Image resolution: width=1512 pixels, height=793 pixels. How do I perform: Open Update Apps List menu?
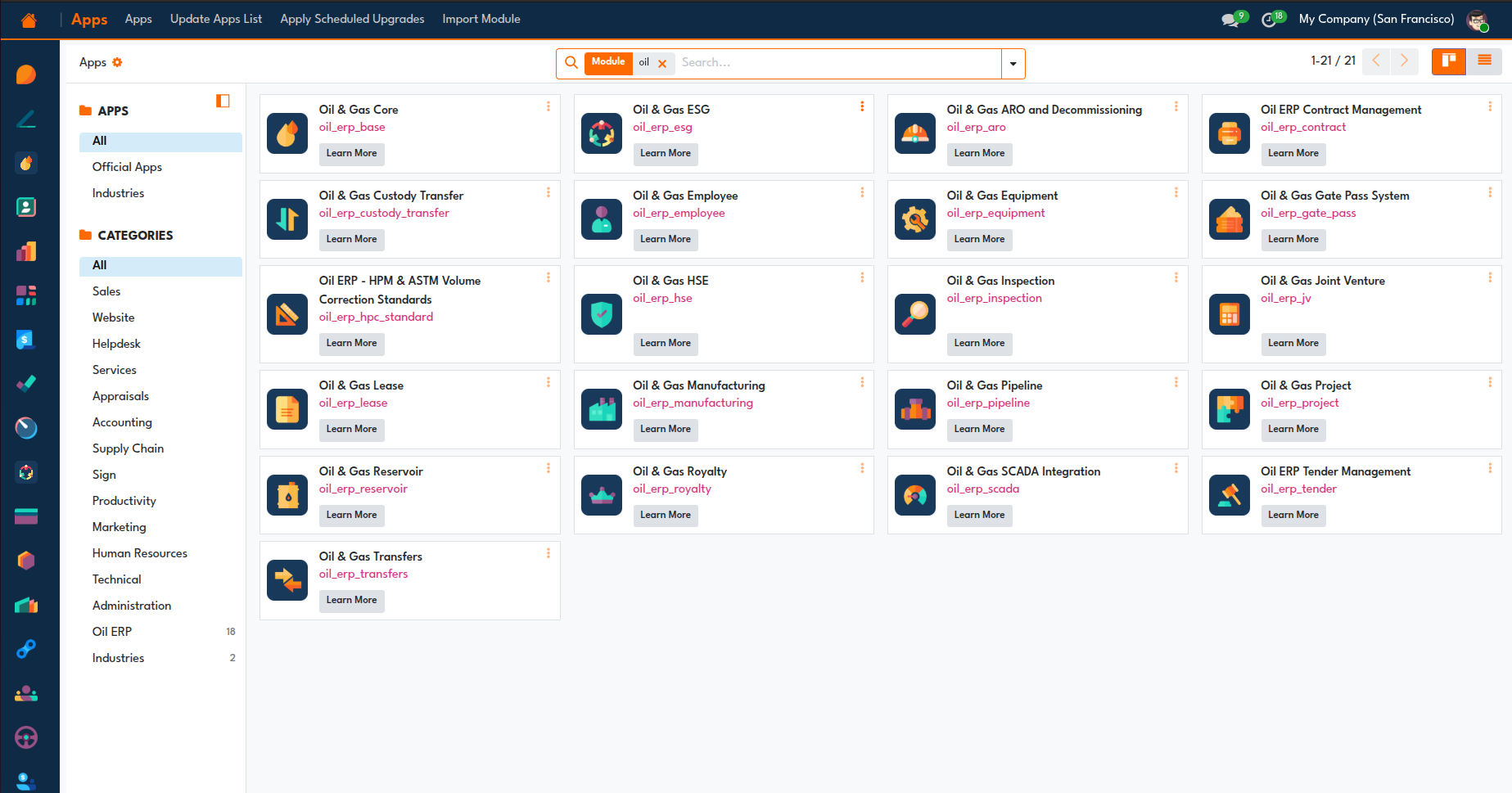216,19
